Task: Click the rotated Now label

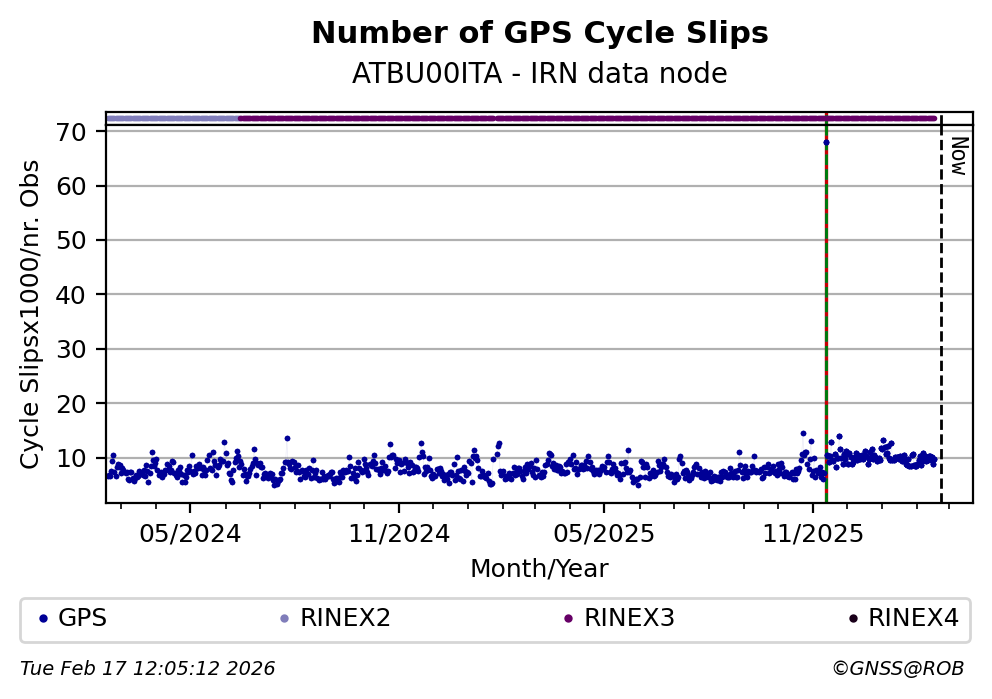Action: point(958,156)
